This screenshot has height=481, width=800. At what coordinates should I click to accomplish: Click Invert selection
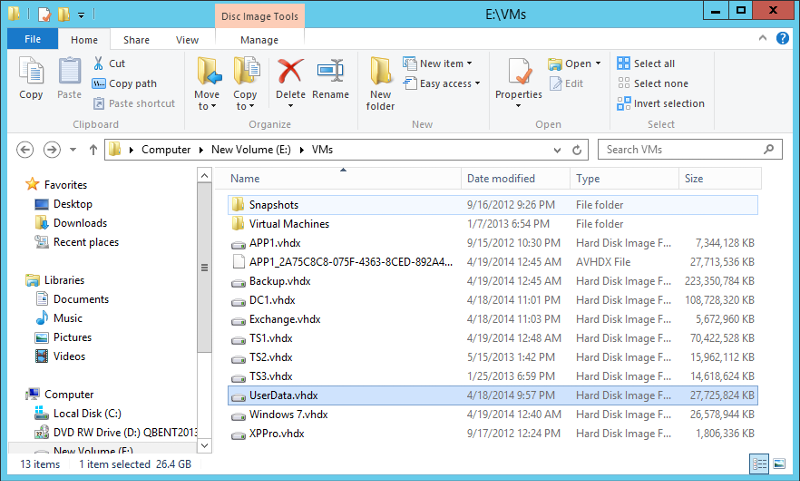(661, 104)
